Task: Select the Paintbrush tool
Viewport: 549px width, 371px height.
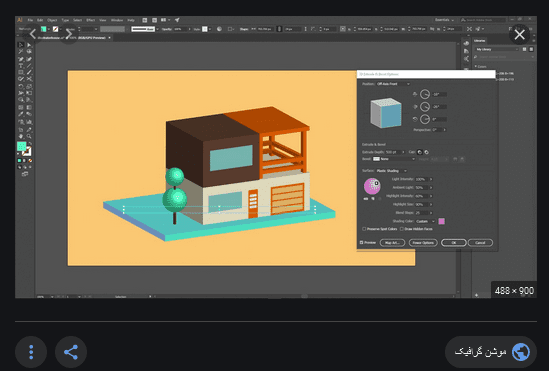Action: [29, 72]
